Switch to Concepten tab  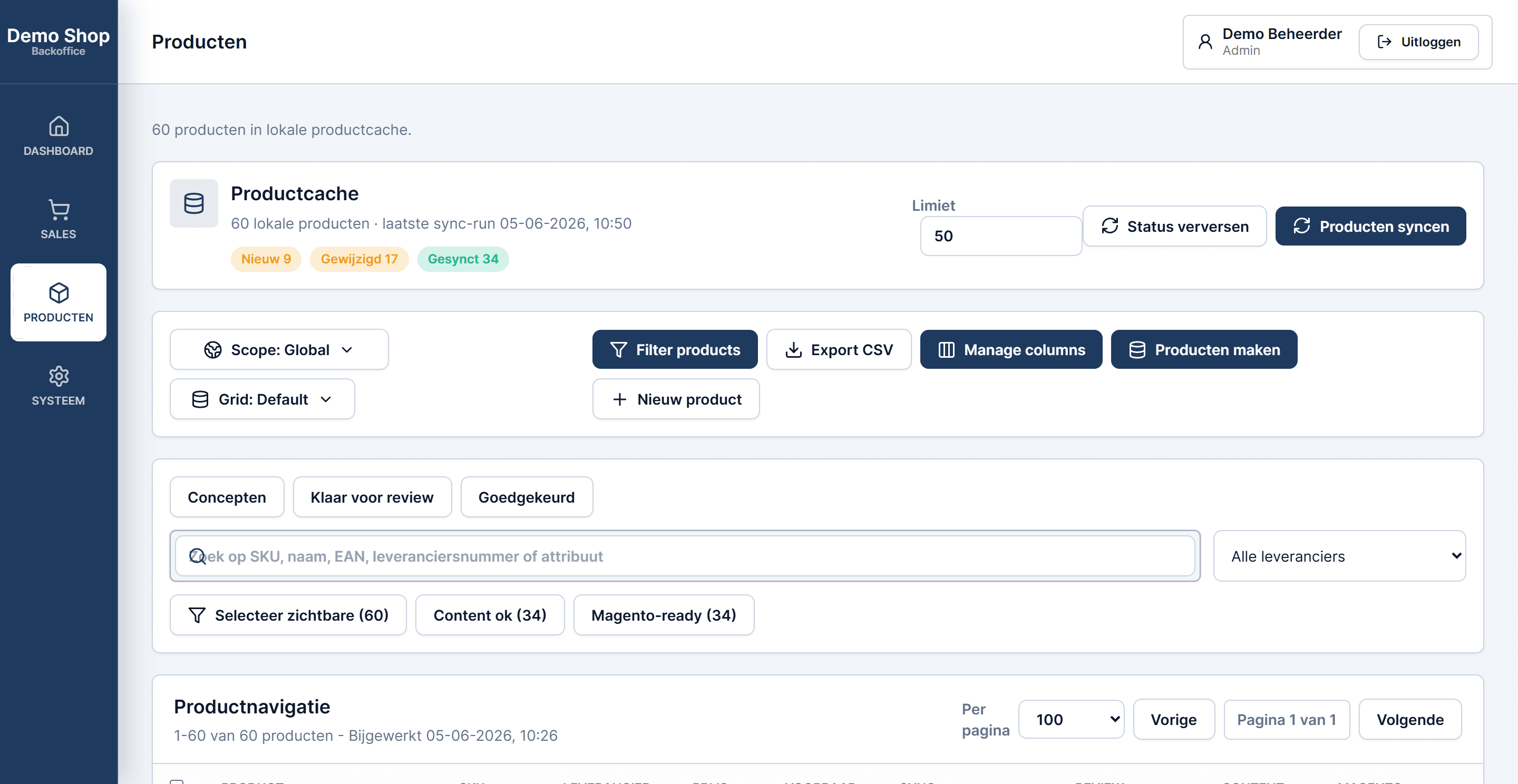click(x=226, y=496)
